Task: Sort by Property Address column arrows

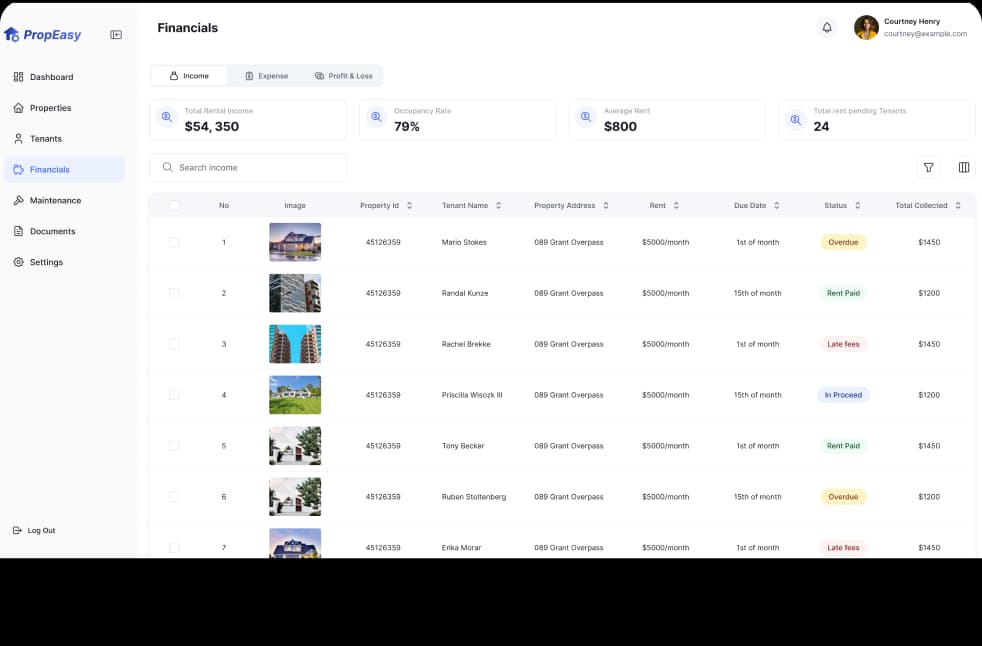Action: [x=606, y=206]
